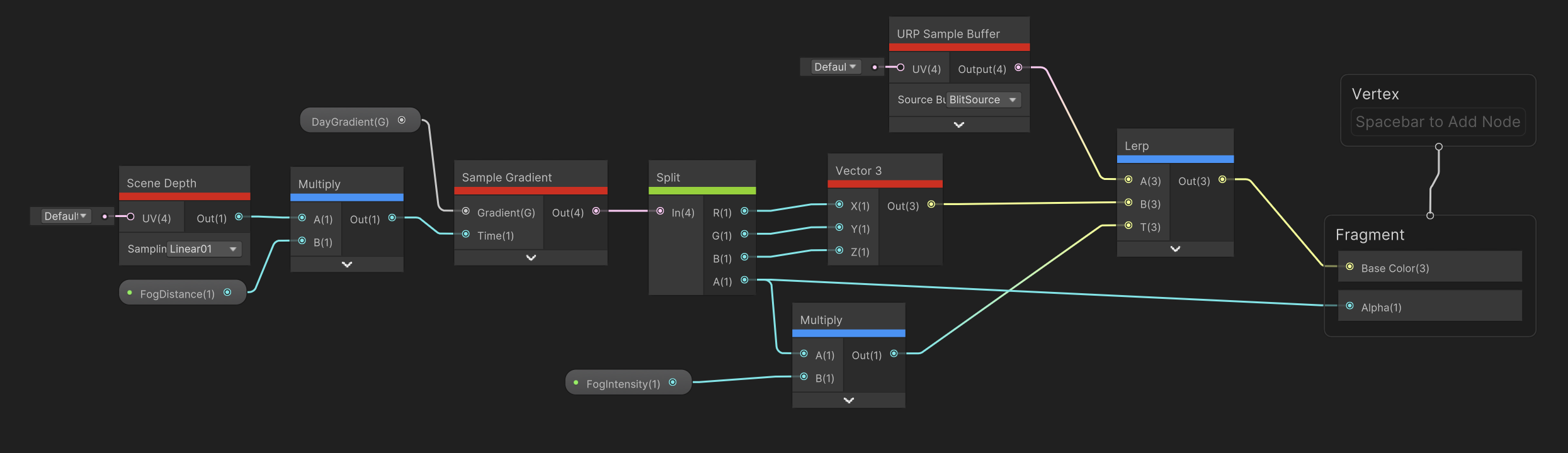Select the Fragment block header
The height and width of the screenshot is (453, 1568).
point(1370,235)
